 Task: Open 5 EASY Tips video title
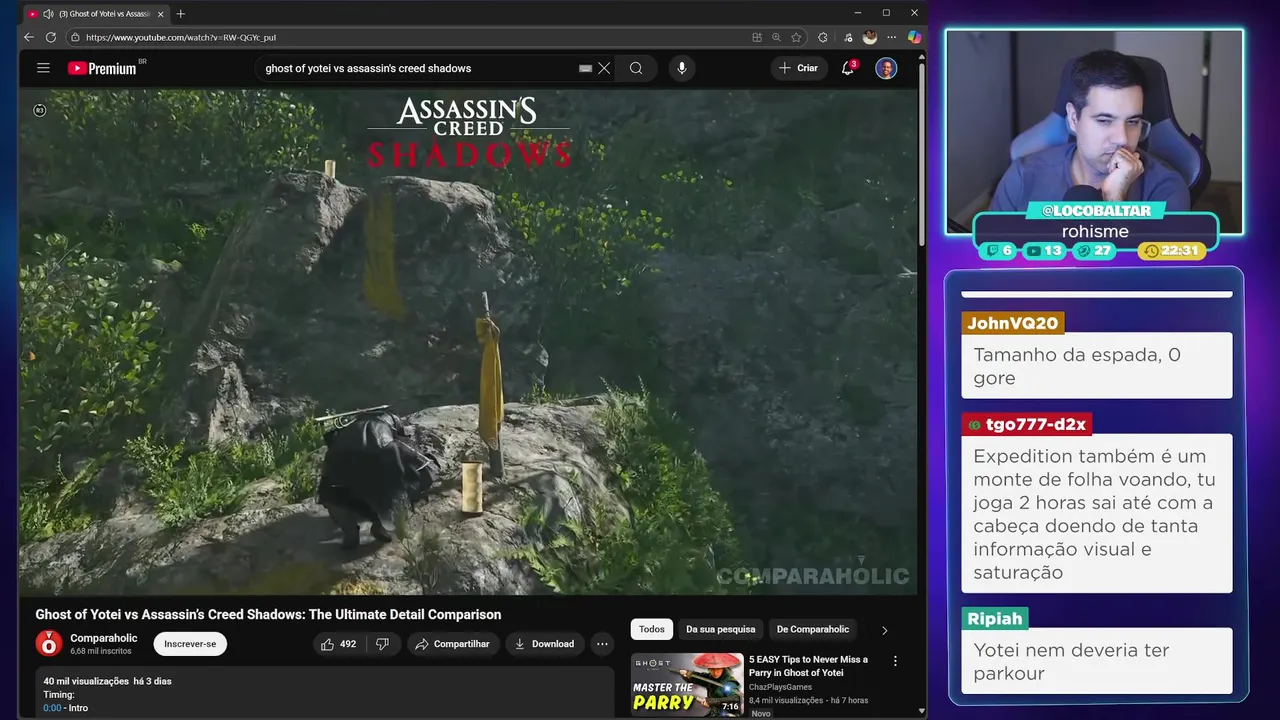coord(808,666)
